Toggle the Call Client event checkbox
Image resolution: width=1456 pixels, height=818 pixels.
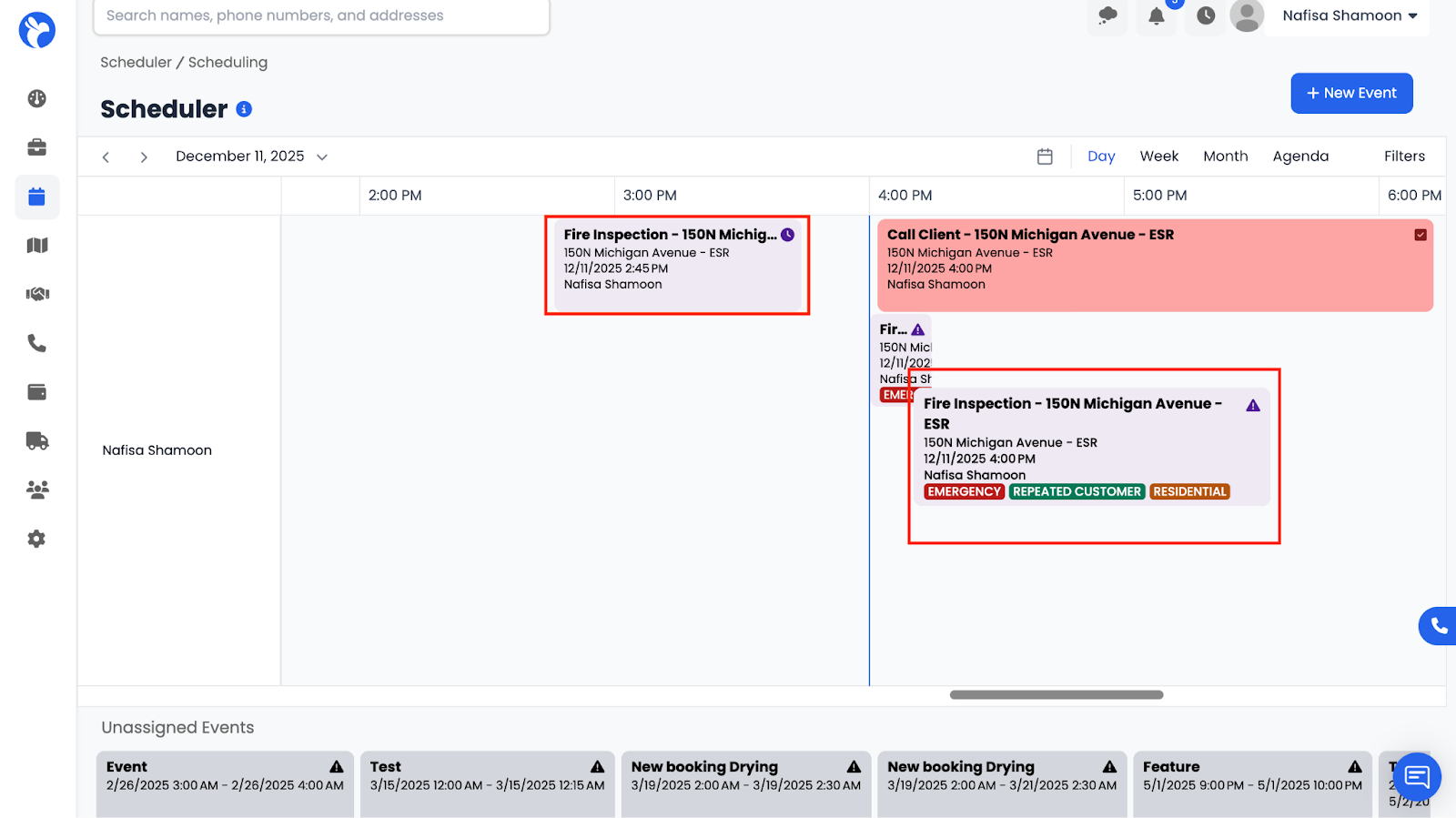click(x=1421, y=235)
